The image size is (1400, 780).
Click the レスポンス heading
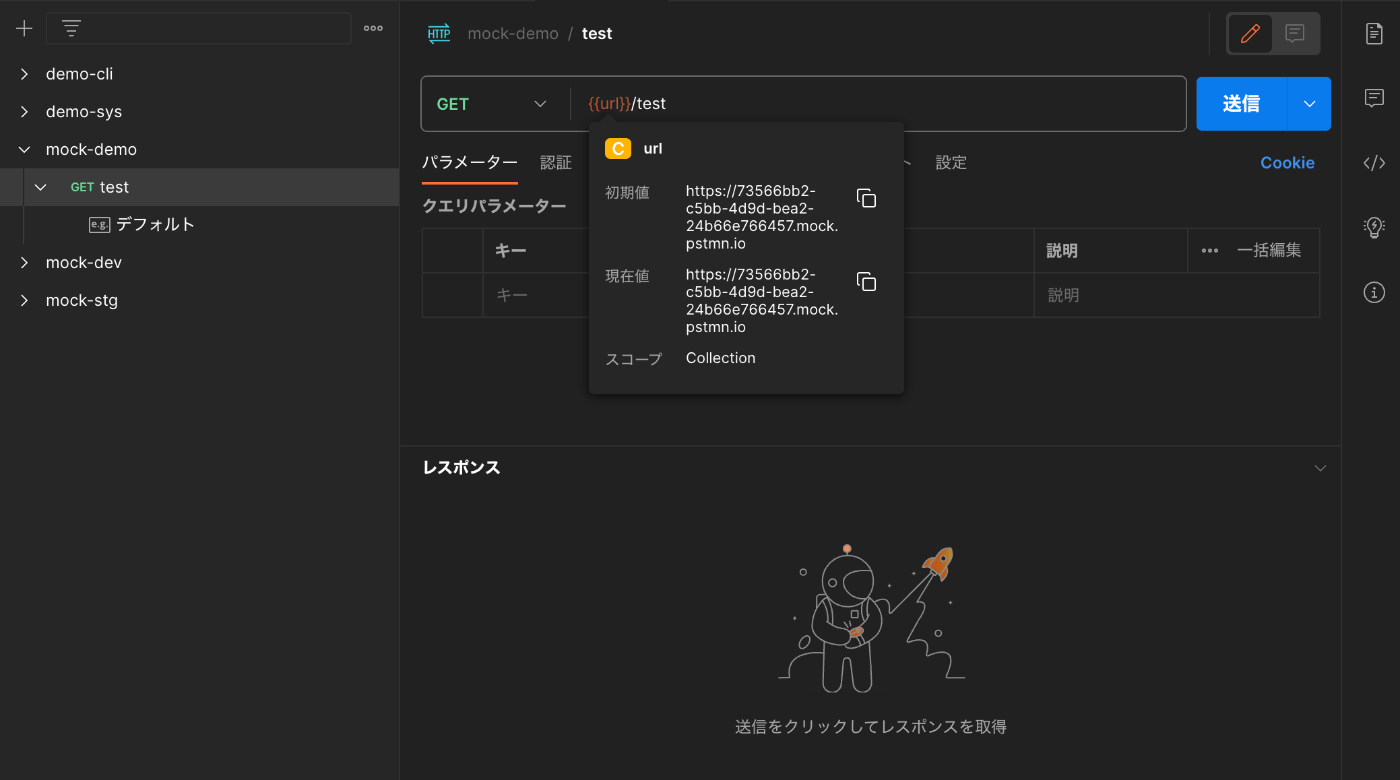pos(461,468)
